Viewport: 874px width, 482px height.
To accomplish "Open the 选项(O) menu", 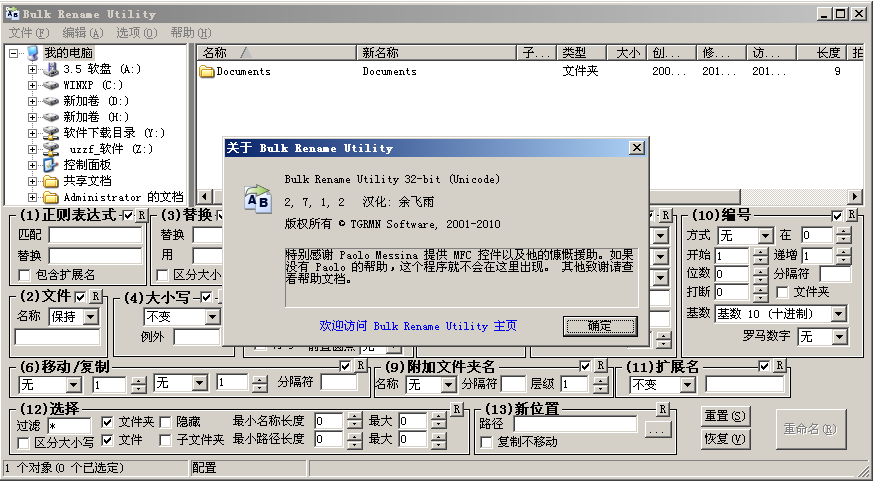I will point(137,32).
